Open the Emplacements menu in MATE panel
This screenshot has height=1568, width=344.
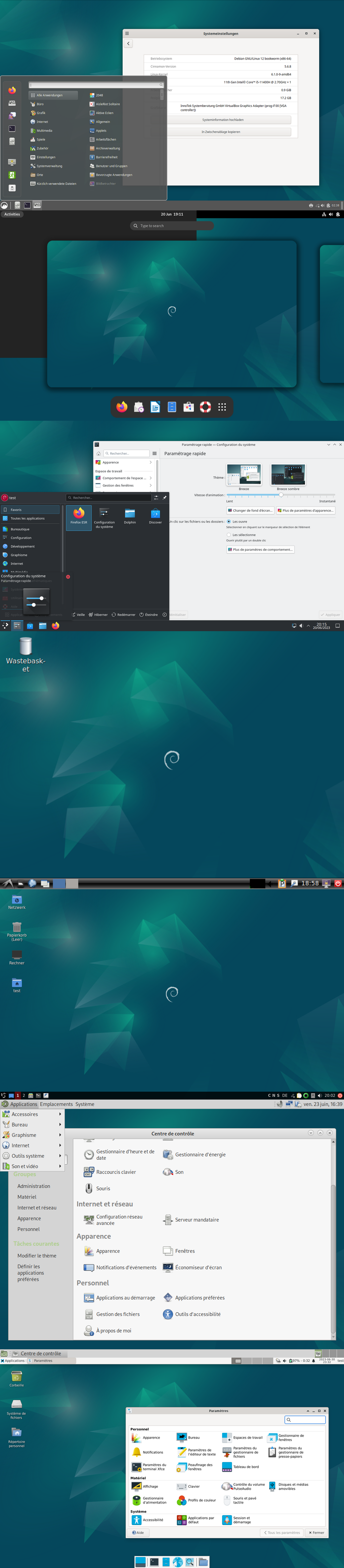click(x=56, y=1104)
